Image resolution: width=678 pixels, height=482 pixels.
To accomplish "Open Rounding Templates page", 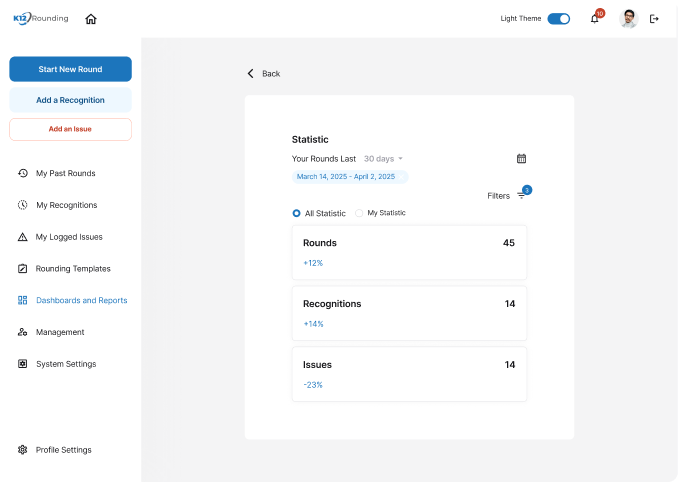I will click(73, 268).
